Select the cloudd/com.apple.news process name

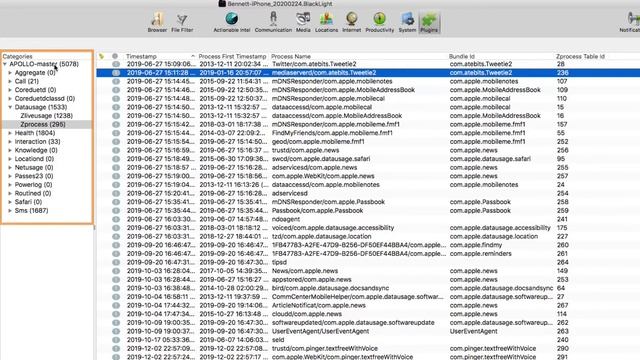pyautogui.click(x=307, y=314)
